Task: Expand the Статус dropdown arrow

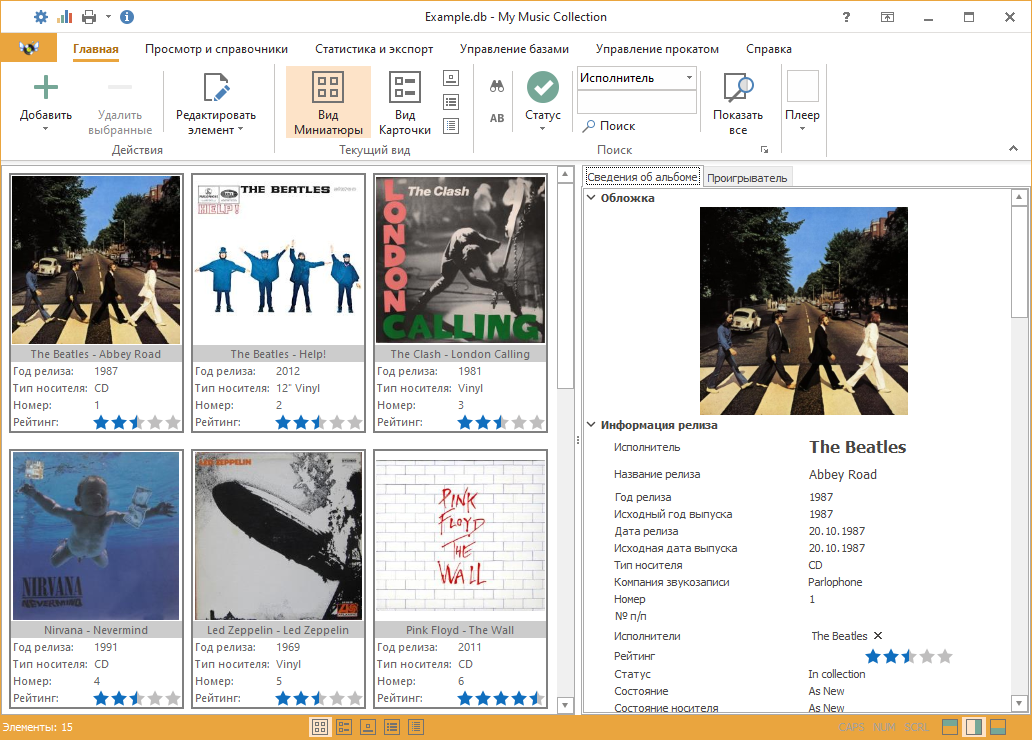Action: coord(543,129)
